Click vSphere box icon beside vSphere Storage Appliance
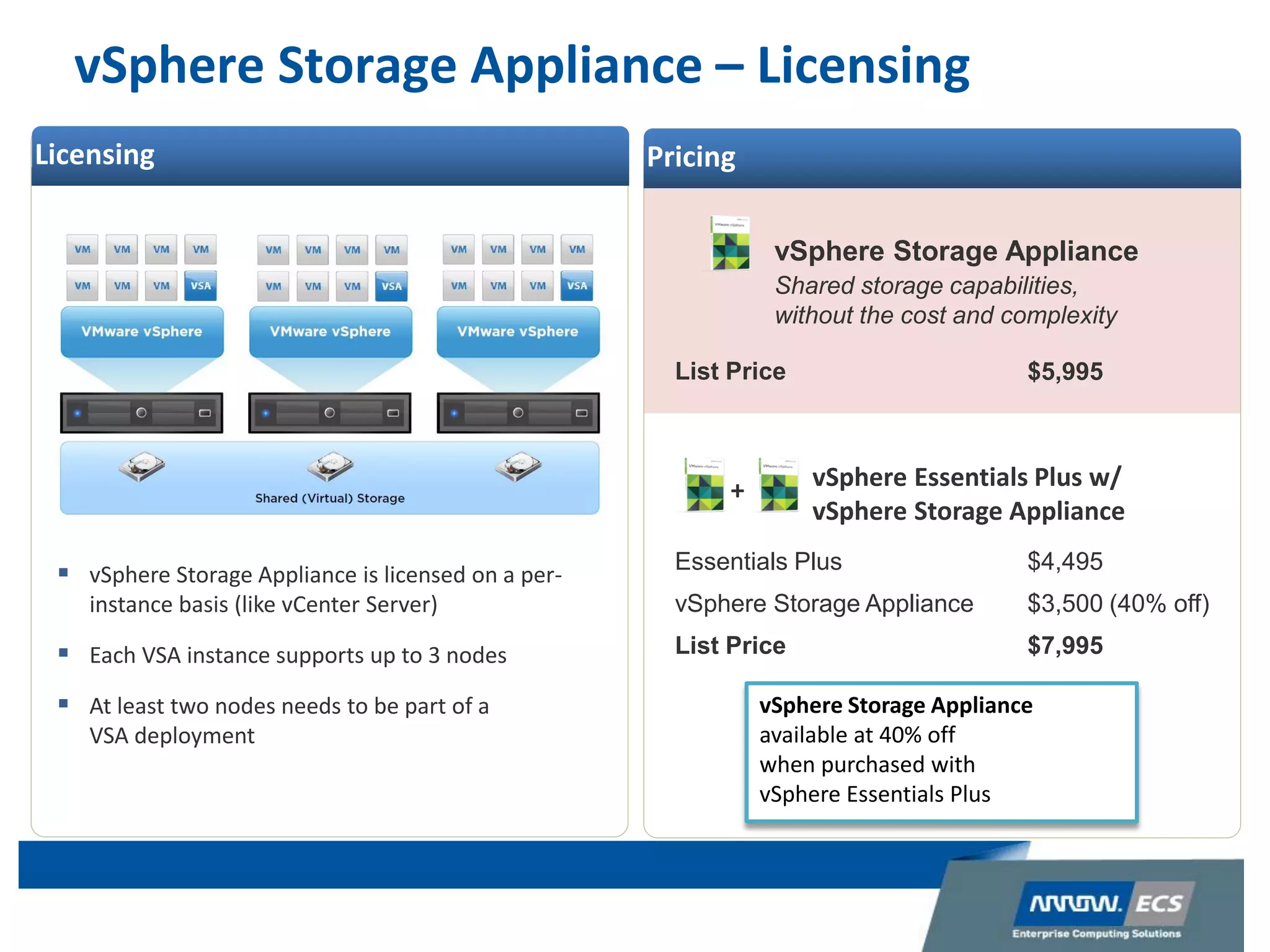This screenshot has width=1270, height=952. pyautogui.click(x=730, y=243)
